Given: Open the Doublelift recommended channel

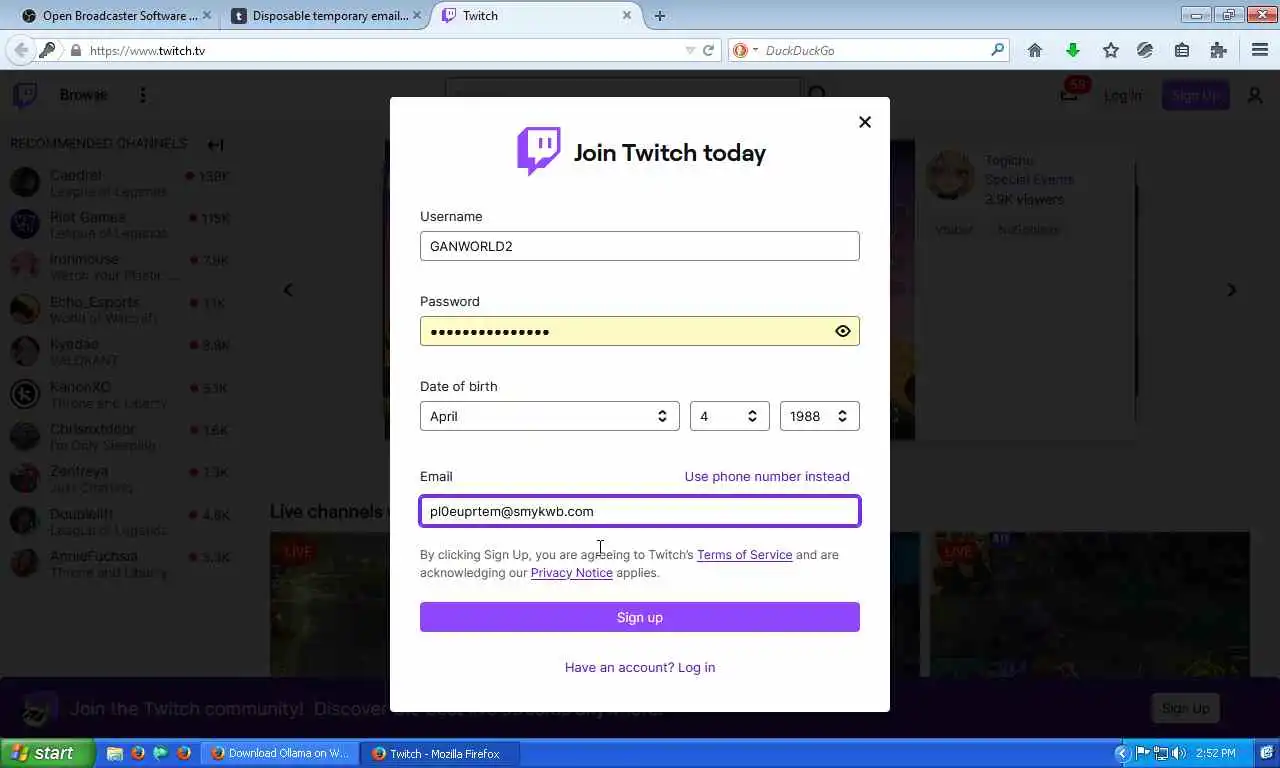Looking at the screenshot, I should [120, 521].
